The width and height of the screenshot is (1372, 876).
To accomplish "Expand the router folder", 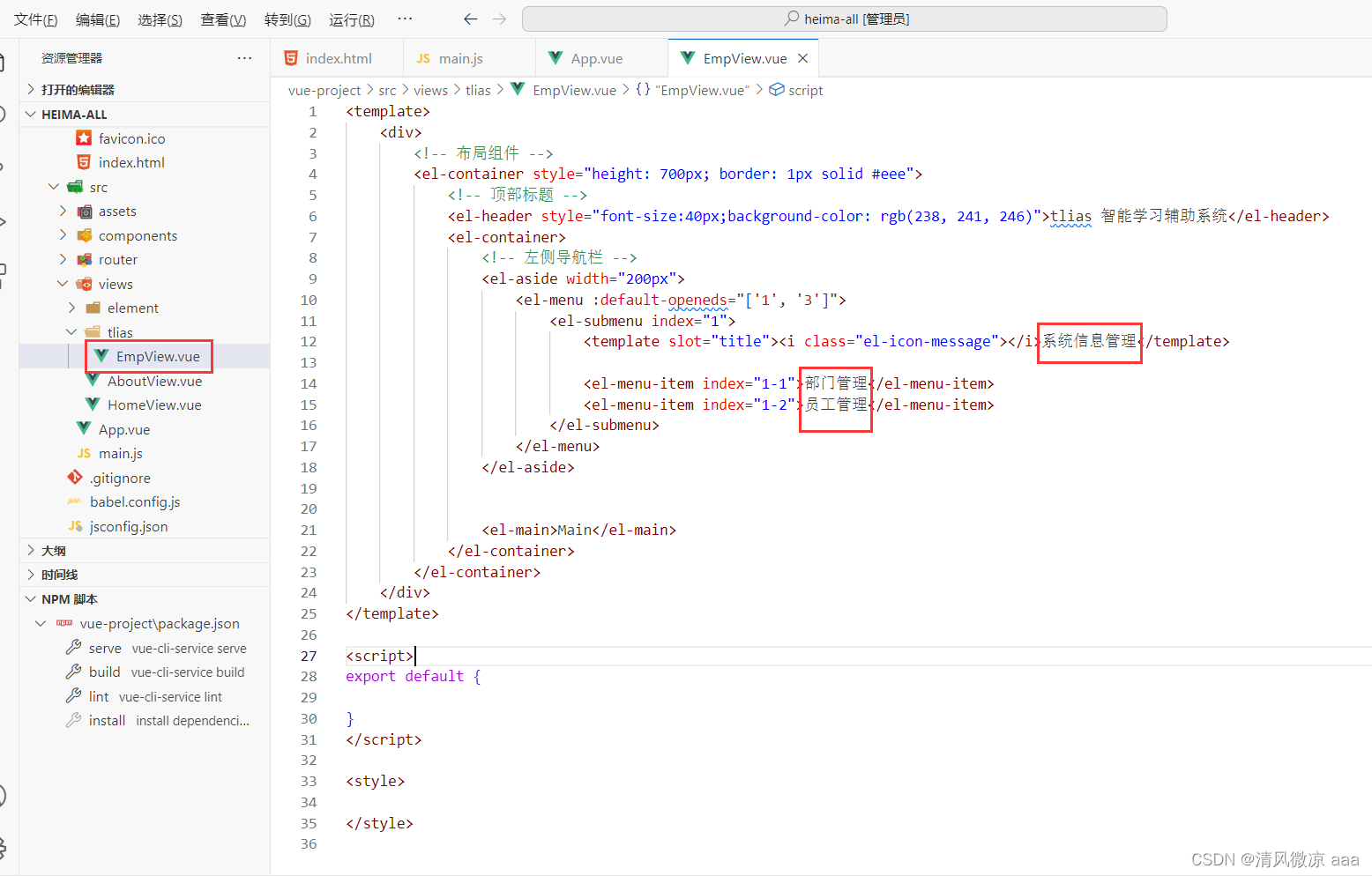I will click(63, 260).
